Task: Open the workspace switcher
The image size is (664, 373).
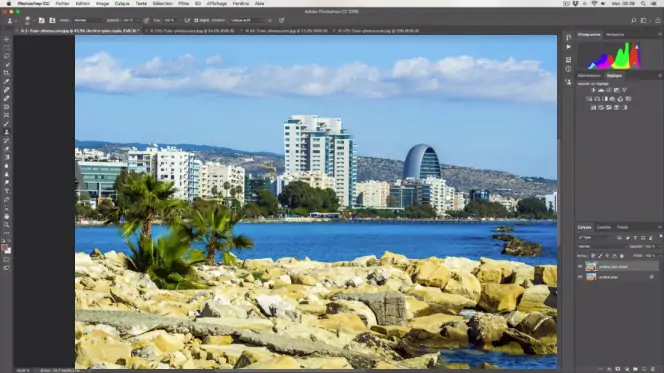Action: click(x=645, y=20)
